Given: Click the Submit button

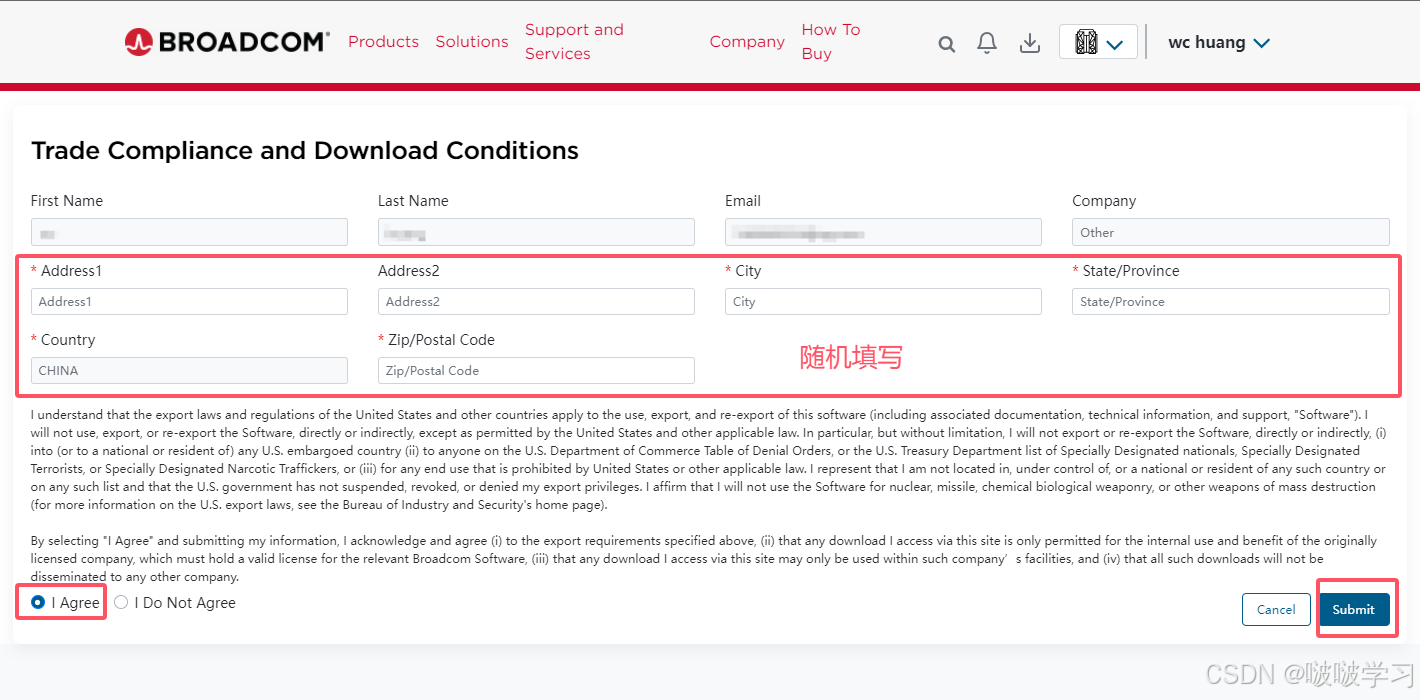Looking at the screenshot, I should [x=1353, y=610].
